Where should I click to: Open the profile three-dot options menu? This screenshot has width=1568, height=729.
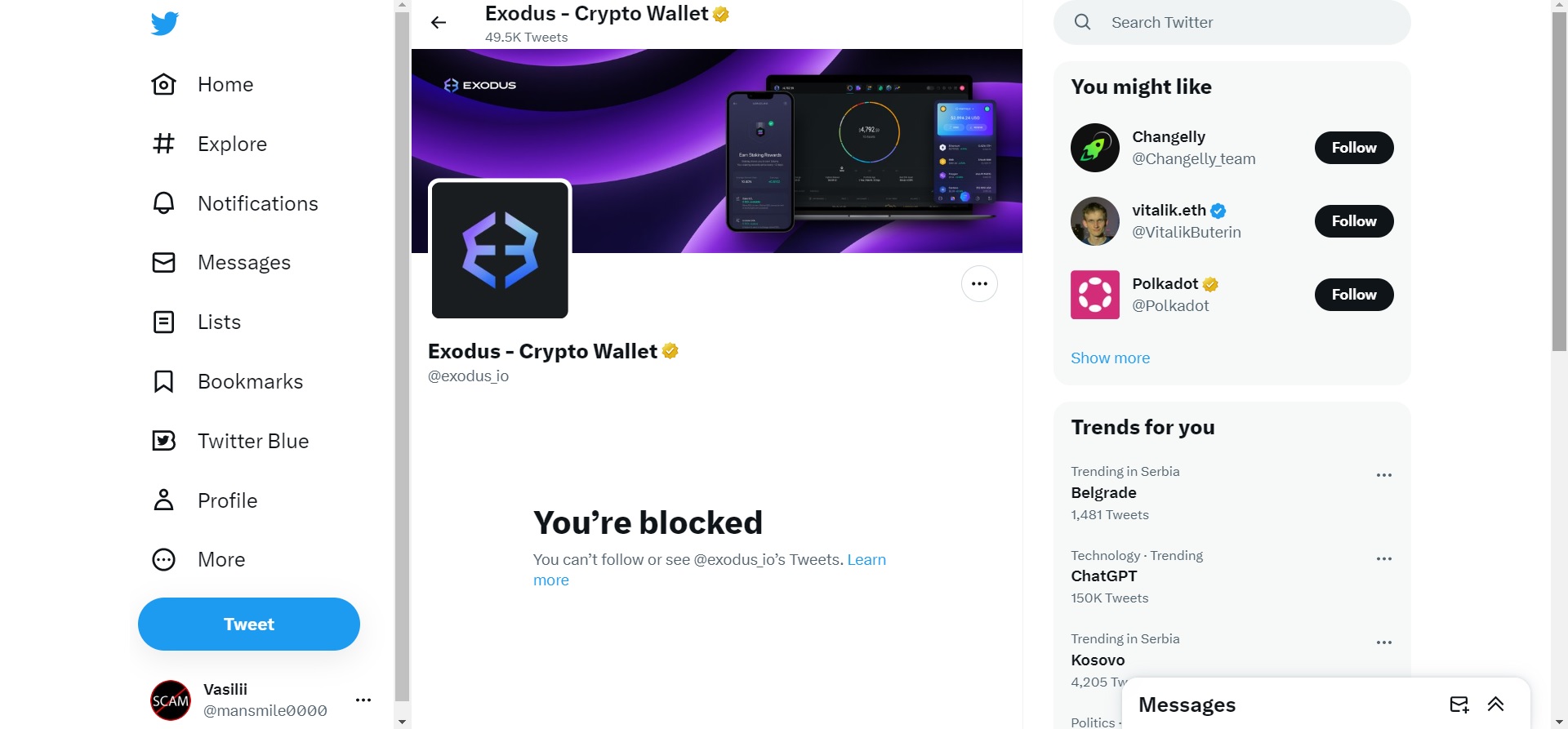(x=979, y=284)
